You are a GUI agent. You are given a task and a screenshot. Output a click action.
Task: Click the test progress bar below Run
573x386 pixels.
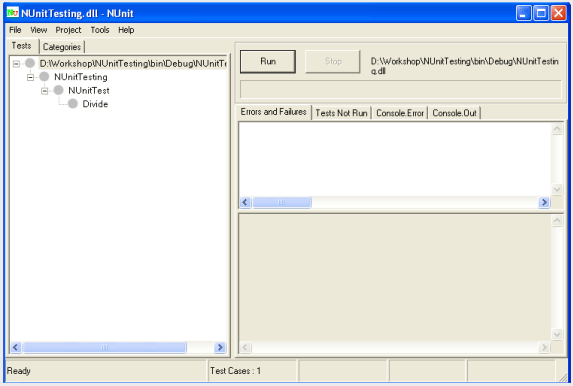tap(401, 90)
